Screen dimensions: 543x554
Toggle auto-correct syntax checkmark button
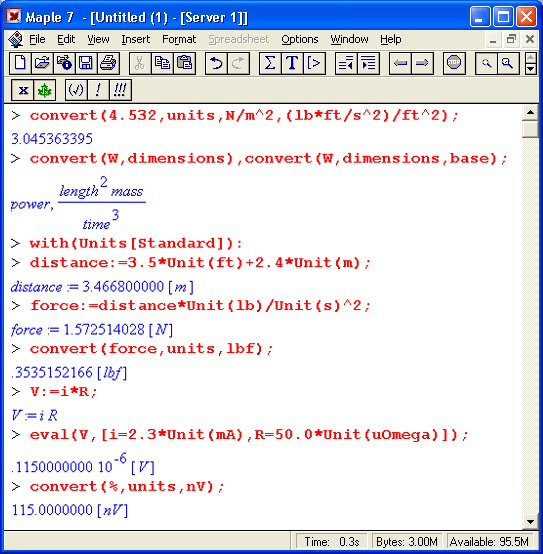click(x=76, y=90)
